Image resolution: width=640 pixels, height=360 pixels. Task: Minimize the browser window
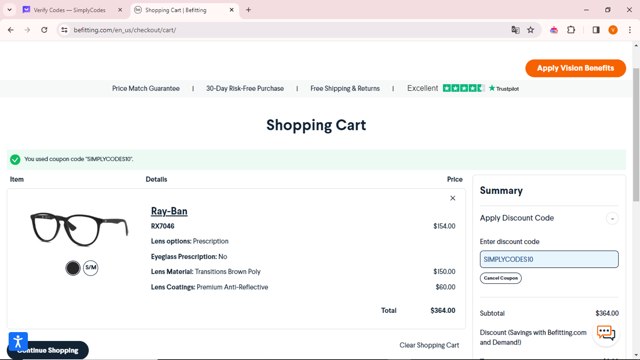pos(586,10)
